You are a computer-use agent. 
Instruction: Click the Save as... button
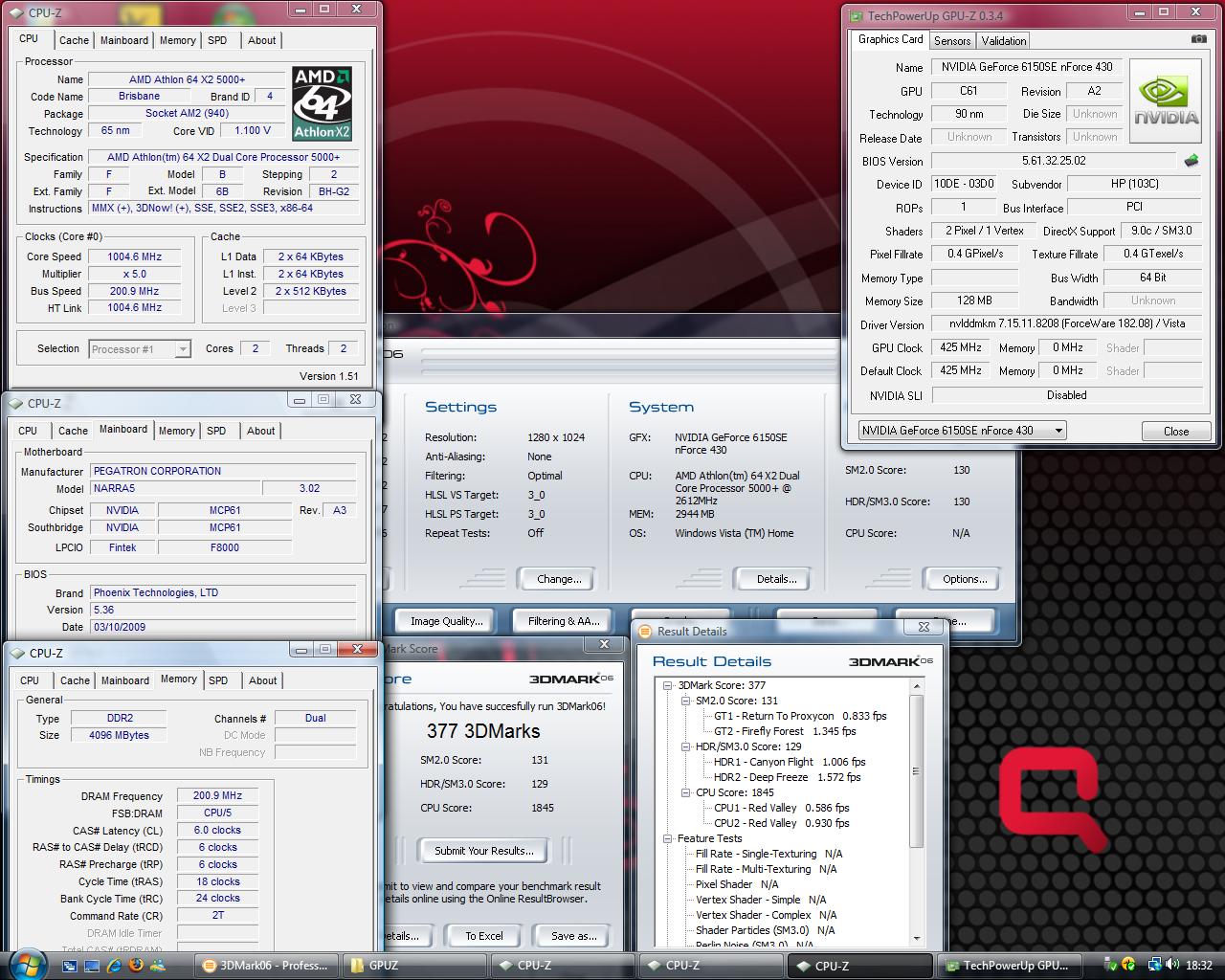click(574, 936)
